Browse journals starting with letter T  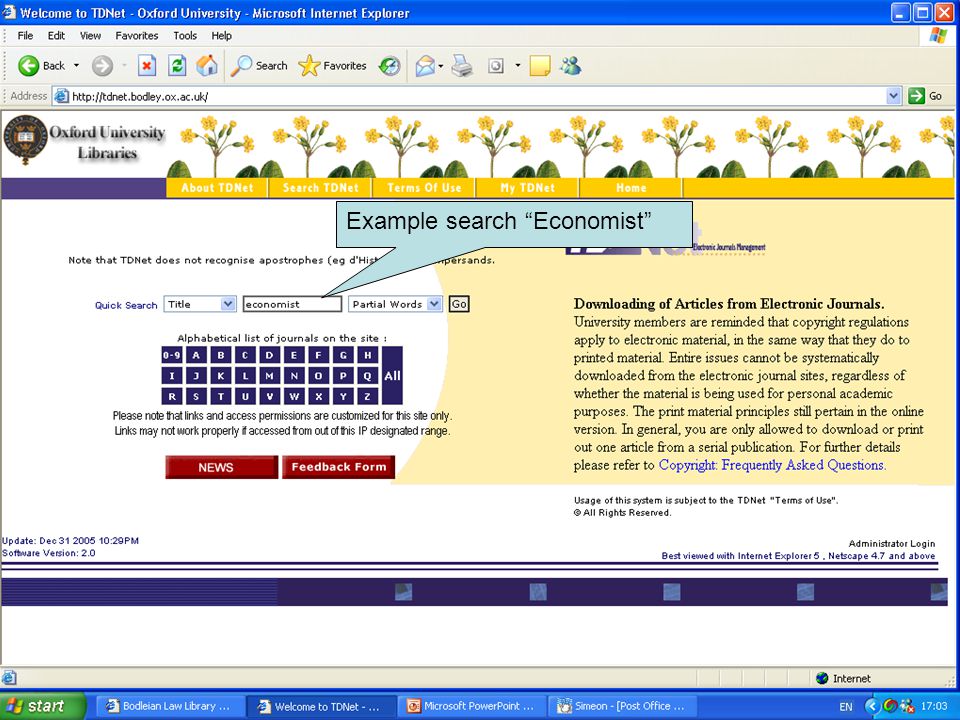220,396
